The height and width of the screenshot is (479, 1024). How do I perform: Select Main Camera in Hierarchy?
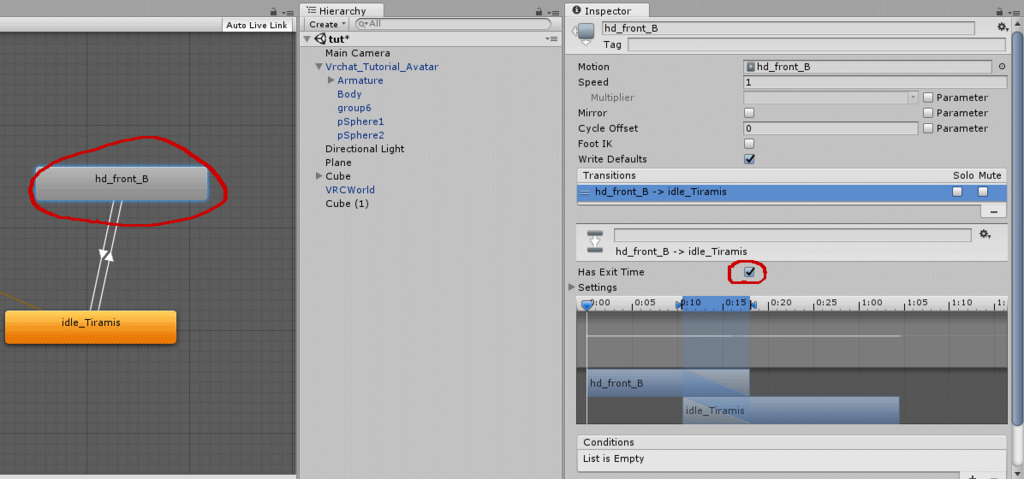tap(357, 53)
